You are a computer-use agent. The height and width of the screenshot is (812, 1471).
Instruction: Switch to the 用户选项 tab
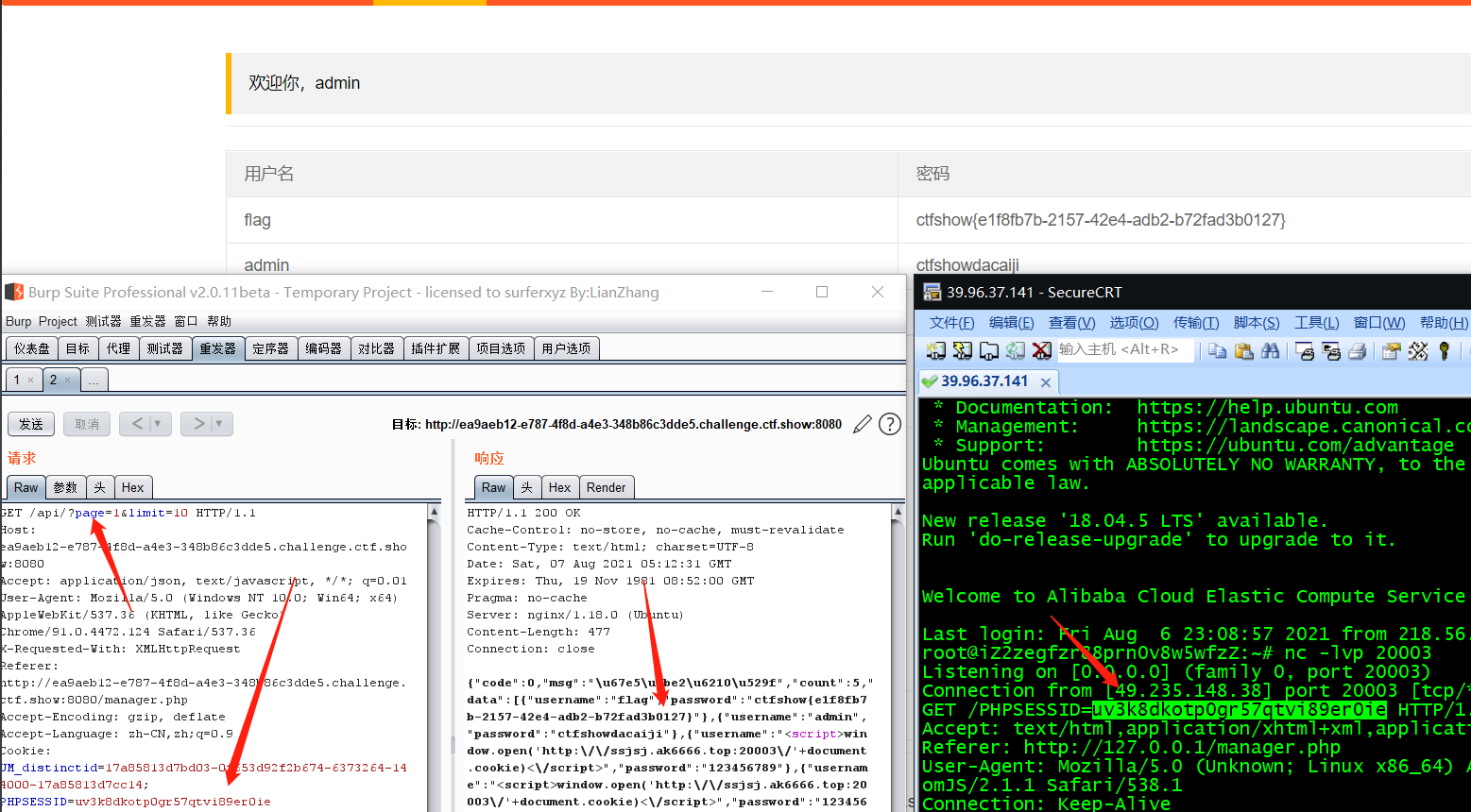(566, 348)
